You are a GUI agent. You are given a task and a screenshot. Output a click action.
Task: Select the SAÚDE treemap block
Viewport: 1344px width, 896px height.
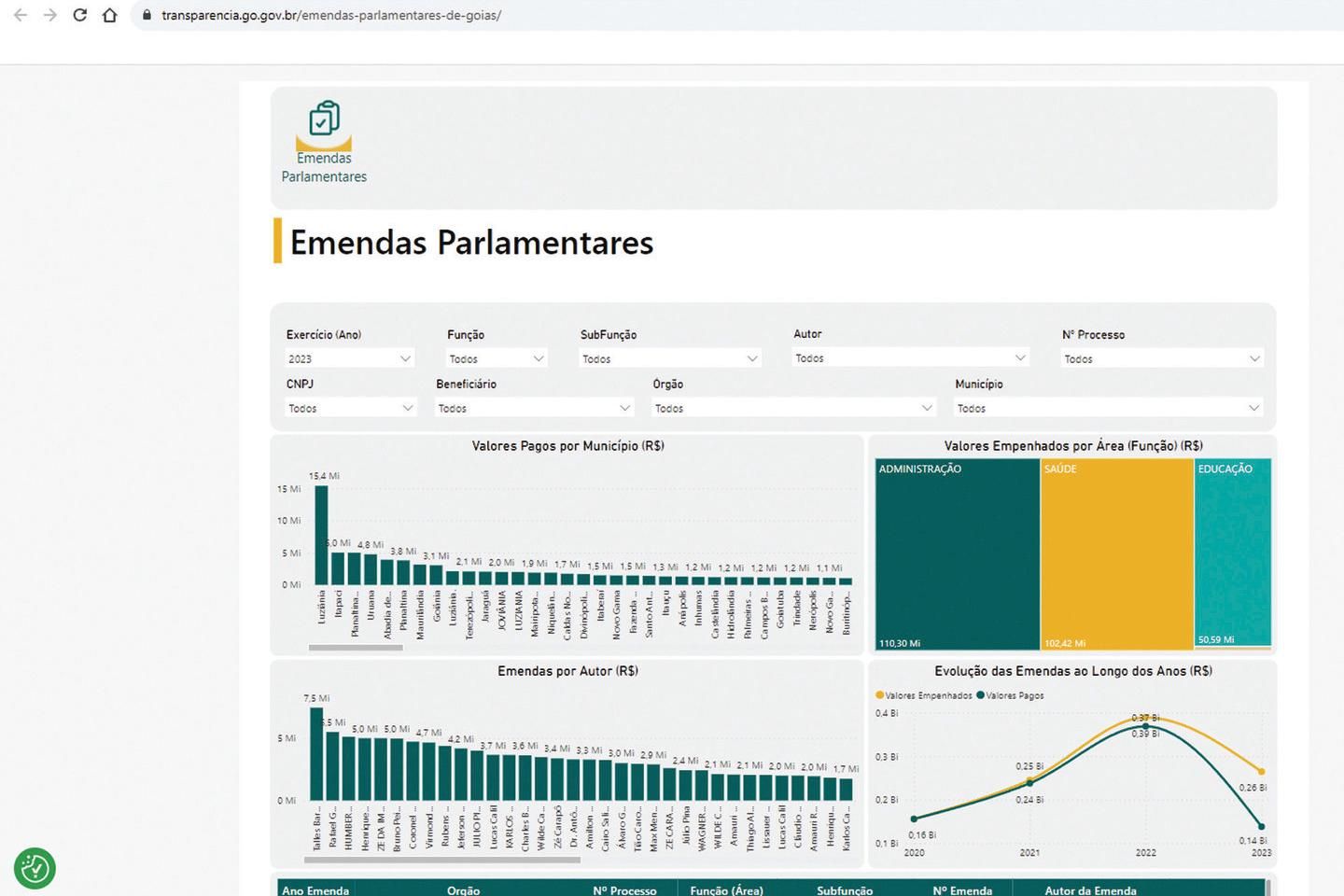point(1117,554)
